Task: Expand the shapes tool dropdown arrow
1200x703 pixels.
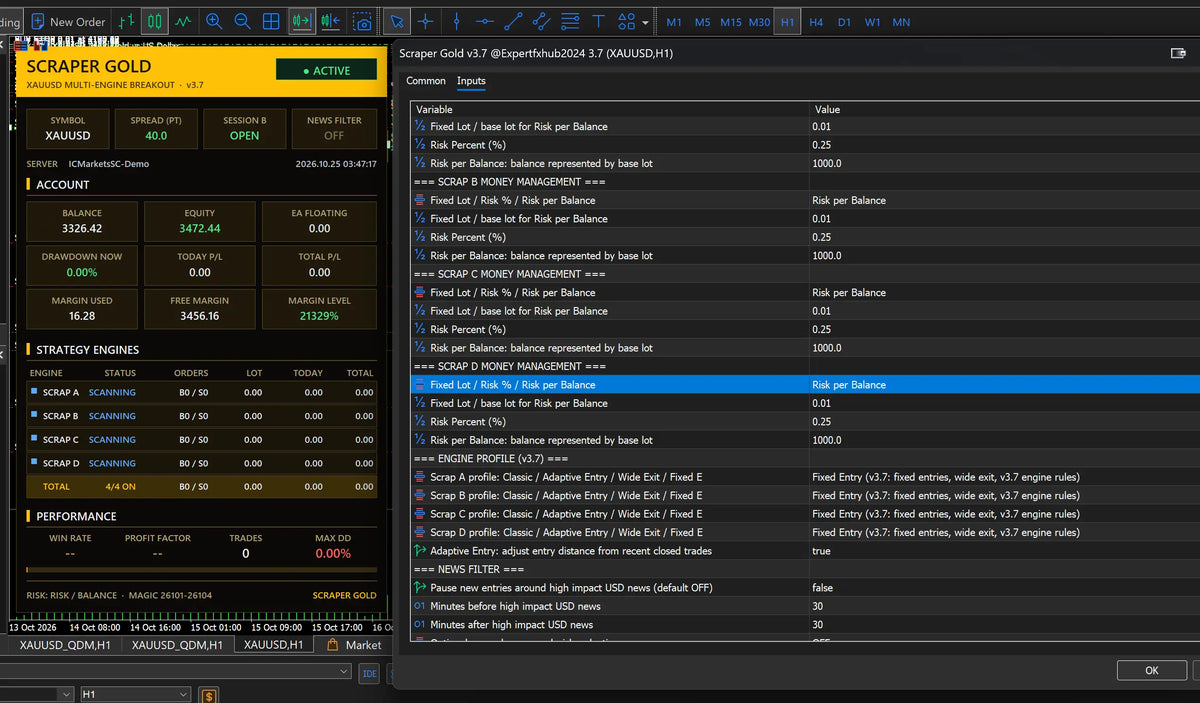Action: point(645,22)
